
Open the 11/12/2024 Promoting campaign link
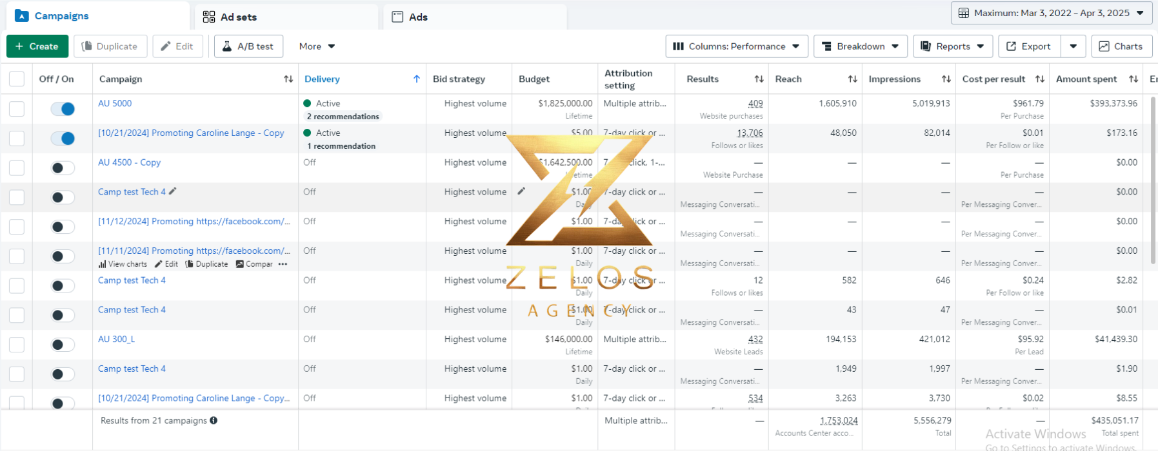coord(194,221)
